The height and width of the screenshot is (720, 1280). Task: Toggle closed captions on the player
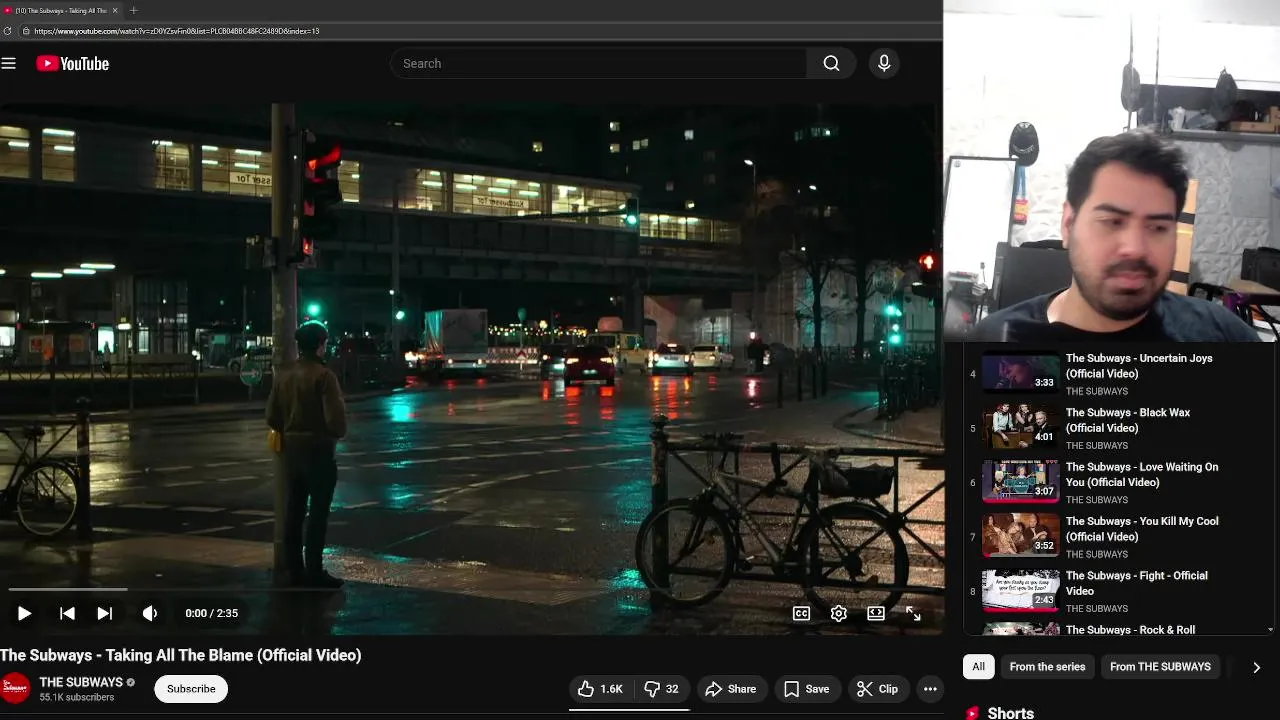click(801, 613)
